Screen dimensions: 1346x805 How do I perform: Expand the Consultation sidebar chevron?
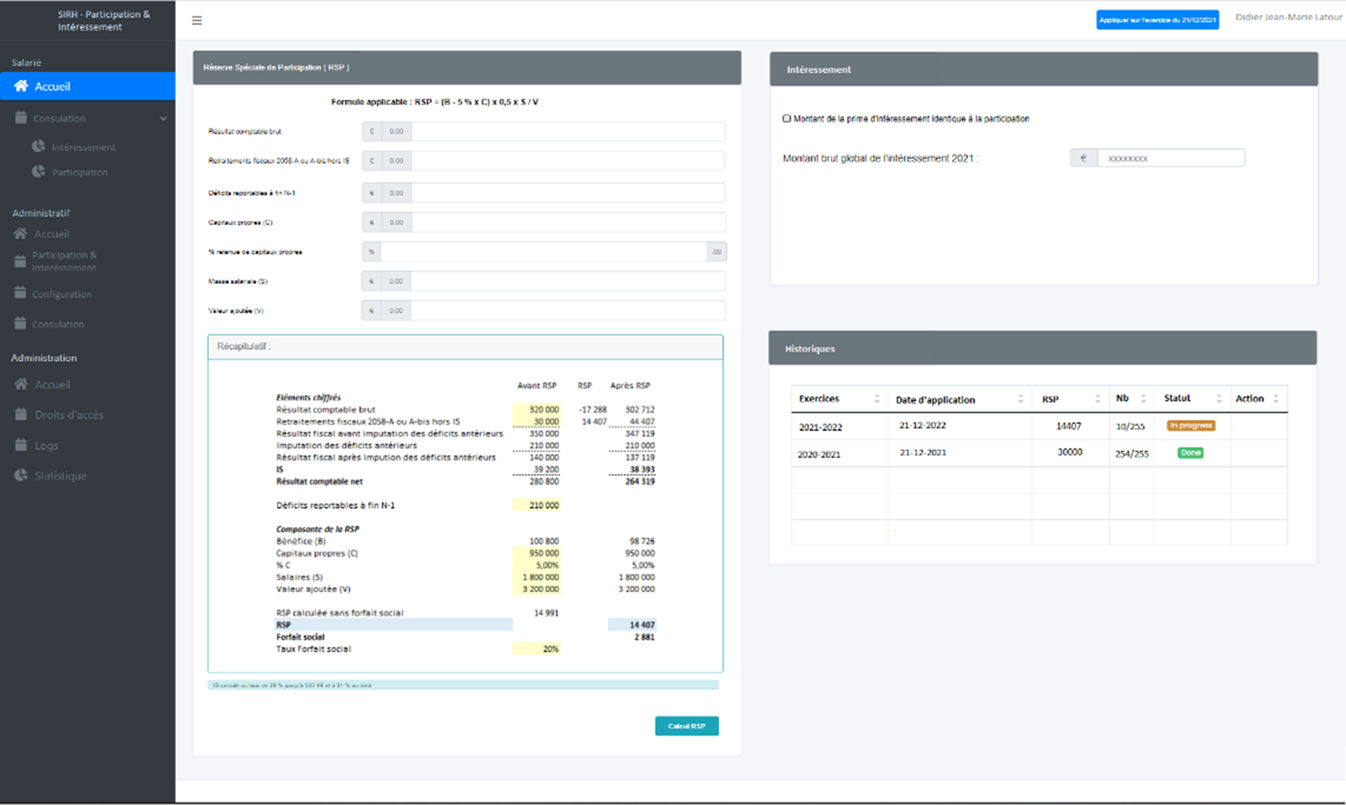pos(163,119)
